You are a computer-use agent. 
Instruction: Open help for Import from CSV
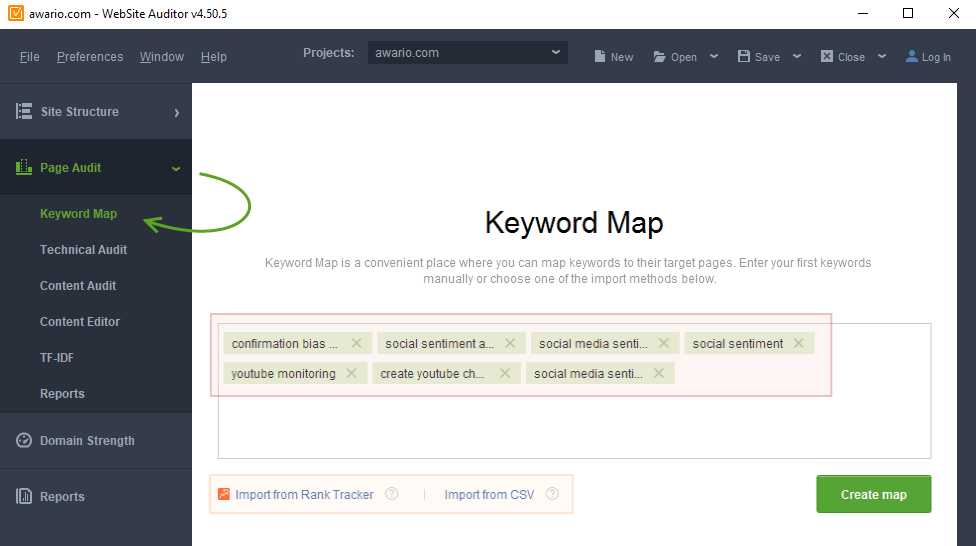[552, 494]
